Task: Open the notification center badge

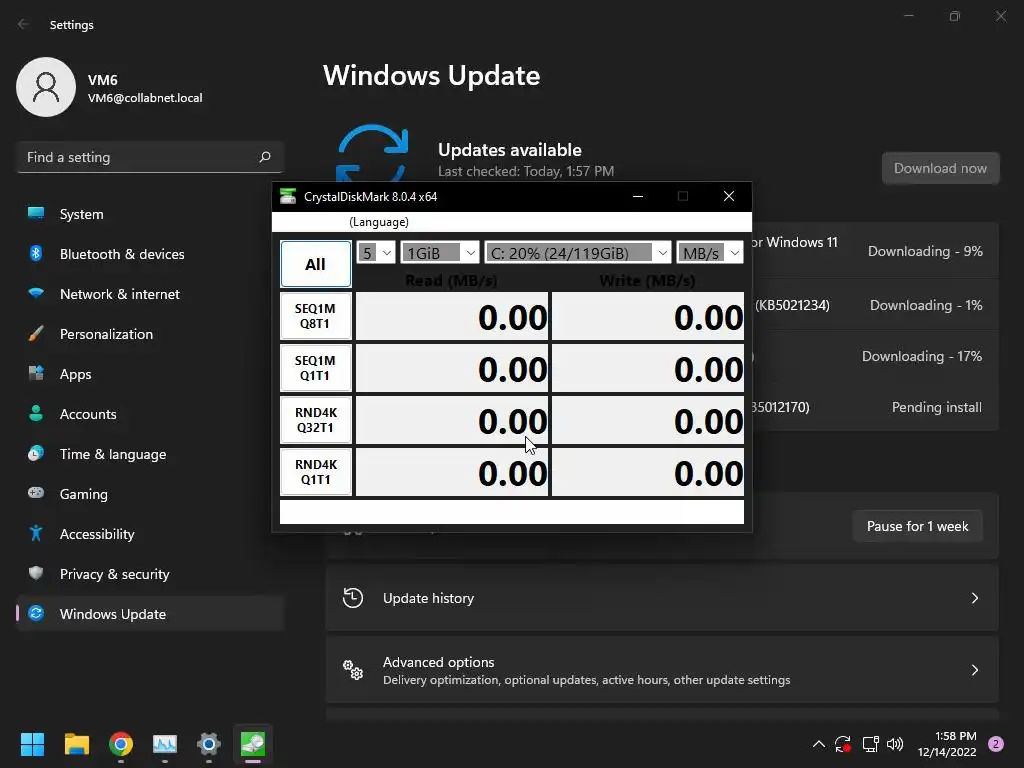Action: pos(996,744)
